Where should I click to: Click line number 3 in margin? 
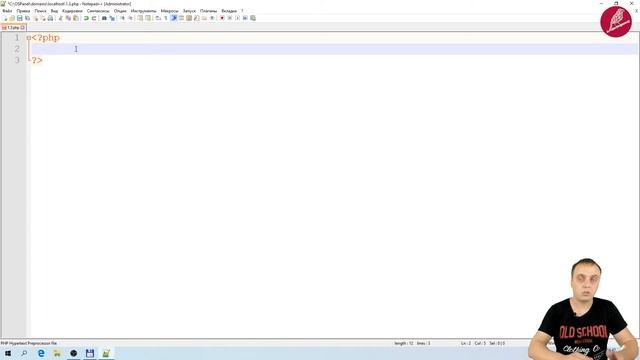17,60
